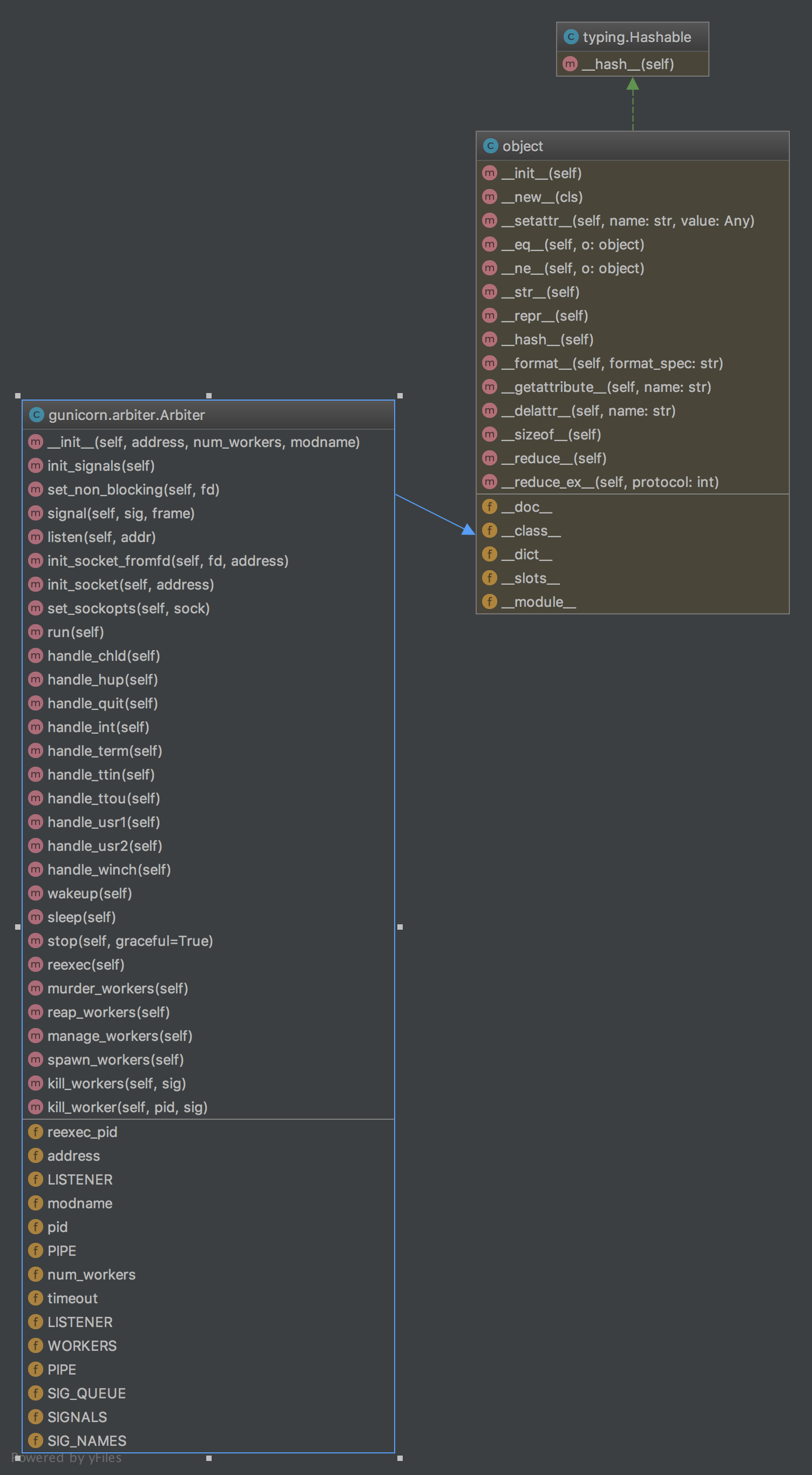This screenshot has height=1475, width=812.
Task: Click handle_chld(self) method row
Action: click(x=208, y=655)
